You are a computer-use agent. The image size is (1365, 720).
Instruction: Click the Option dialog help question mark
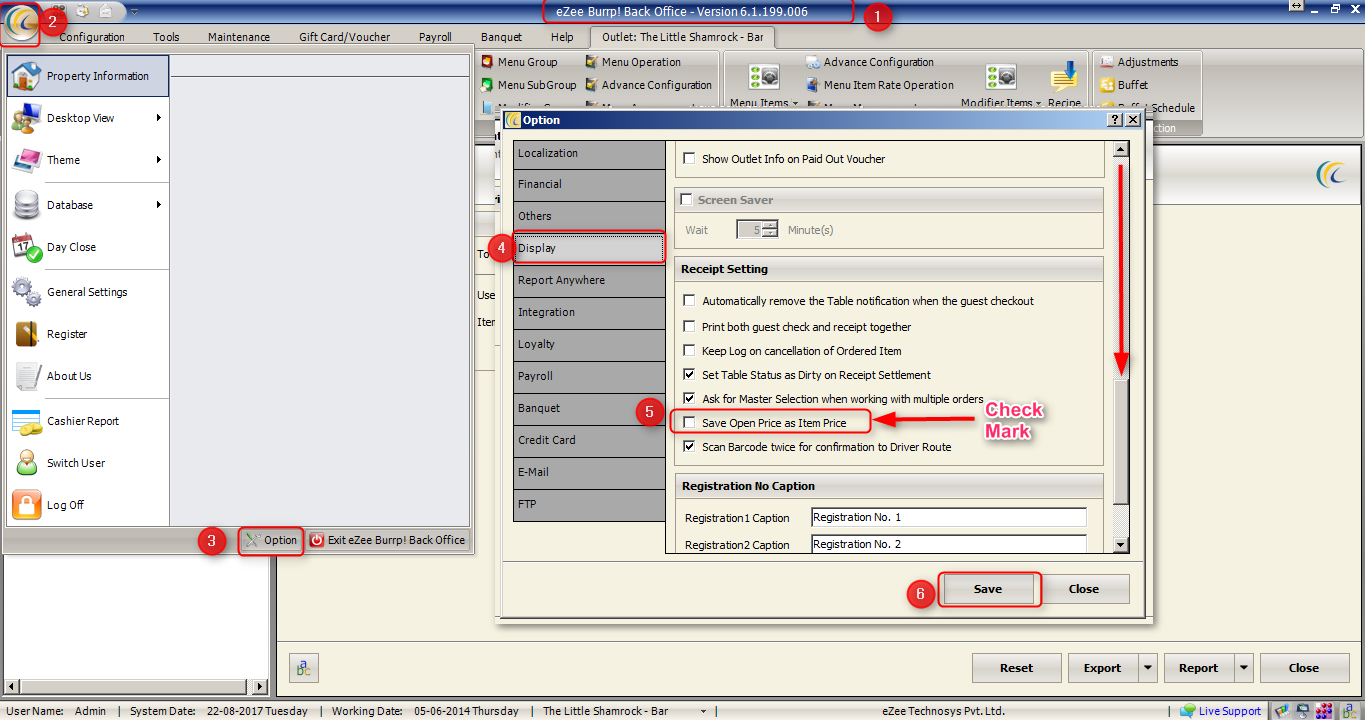(x=1115, y=120)
